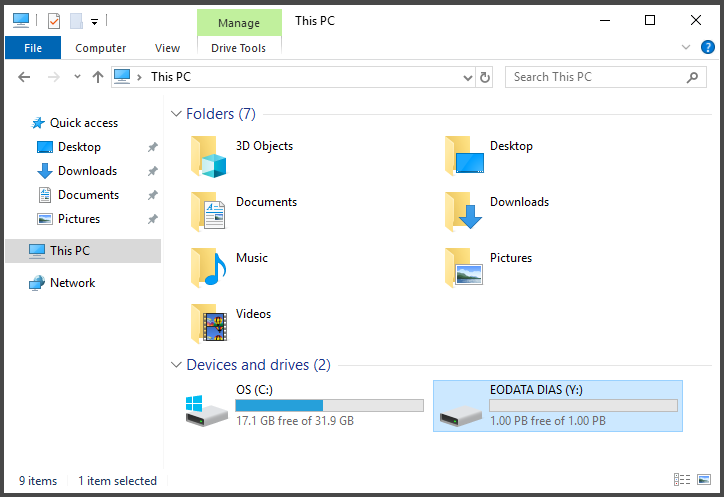Switch to the View ribbon tab
The image size is (724, 497).
[167, 48]
